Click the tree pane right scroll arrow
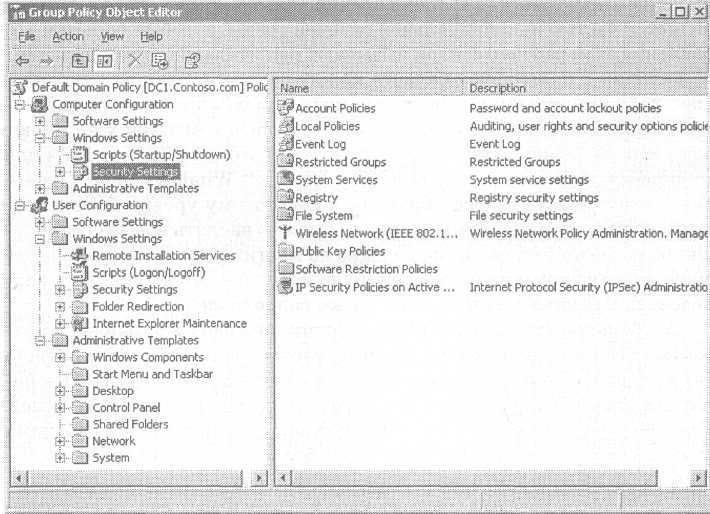The image size is (710, 514). point(259,478)
